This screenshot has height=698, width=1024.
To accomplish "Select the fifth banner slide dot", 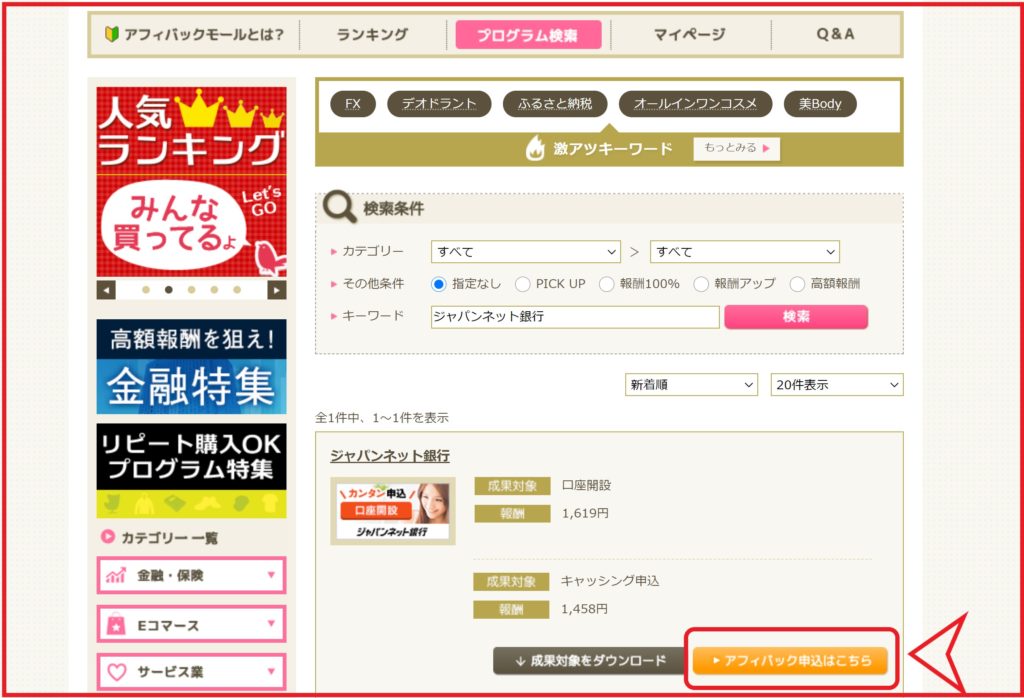I will point(237,290).
